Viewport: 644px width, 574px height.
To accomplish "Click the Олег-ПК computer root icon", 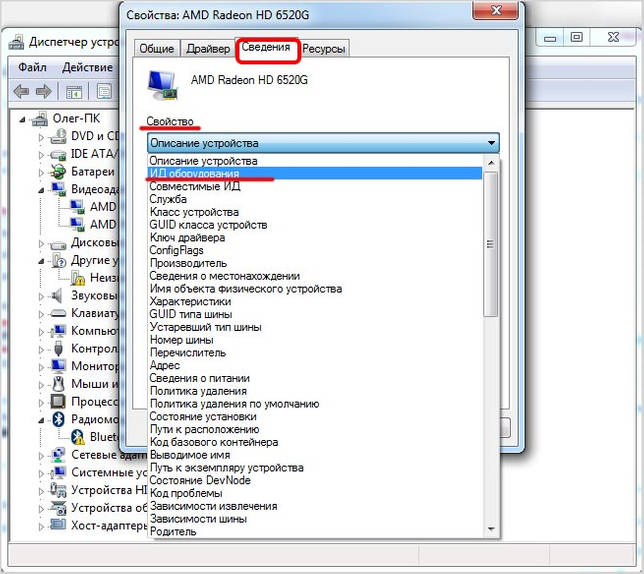I will click(40, 119).
